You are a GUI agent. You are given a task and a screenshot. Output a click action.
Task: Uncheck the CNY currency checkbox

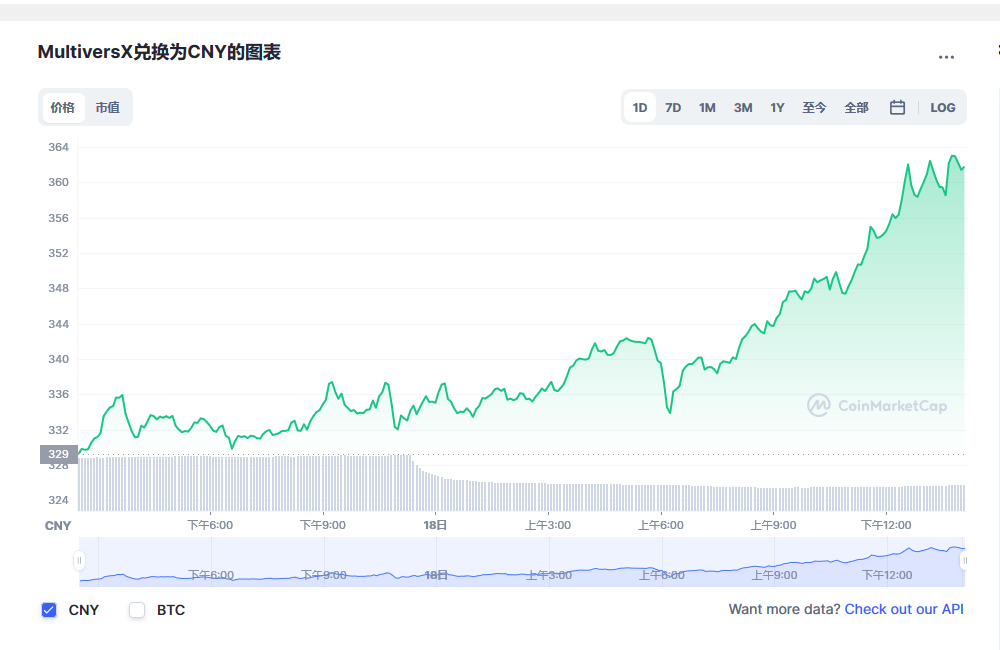coord(48,610)
